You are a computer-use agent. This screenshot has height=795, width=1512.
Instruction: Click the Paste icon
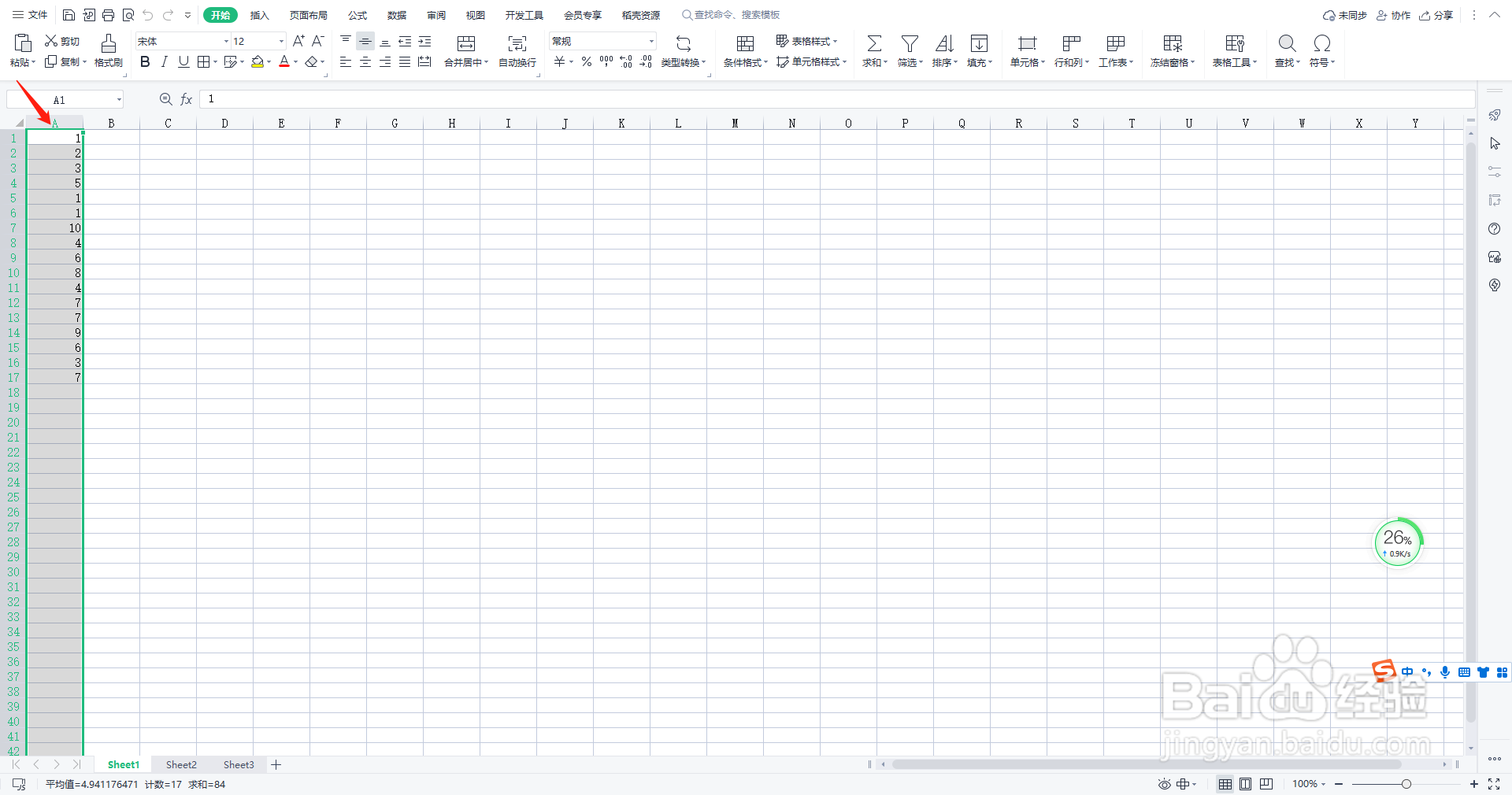[x=23, y=43]
